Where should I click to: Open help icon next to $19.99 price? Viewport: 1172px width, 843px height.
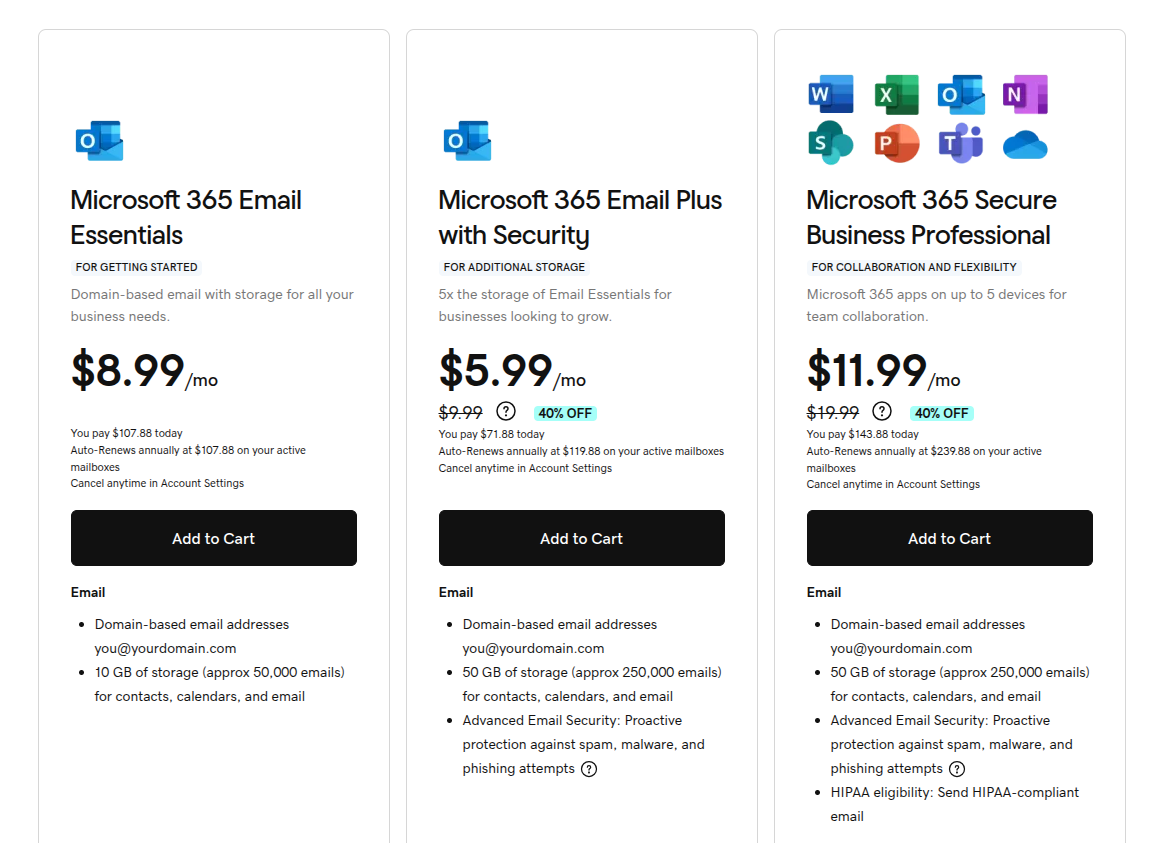(881, 411)
